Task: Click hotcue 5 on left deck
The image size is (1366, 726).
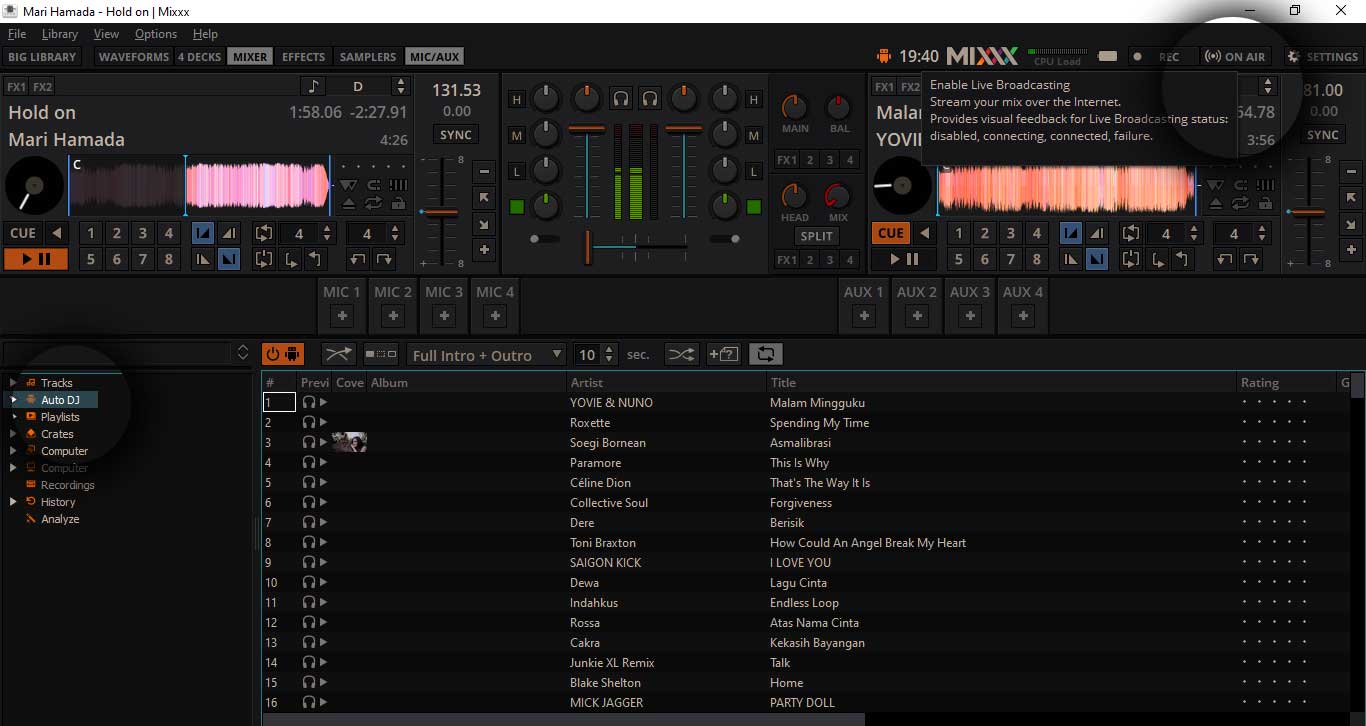Action: [91, 259]
